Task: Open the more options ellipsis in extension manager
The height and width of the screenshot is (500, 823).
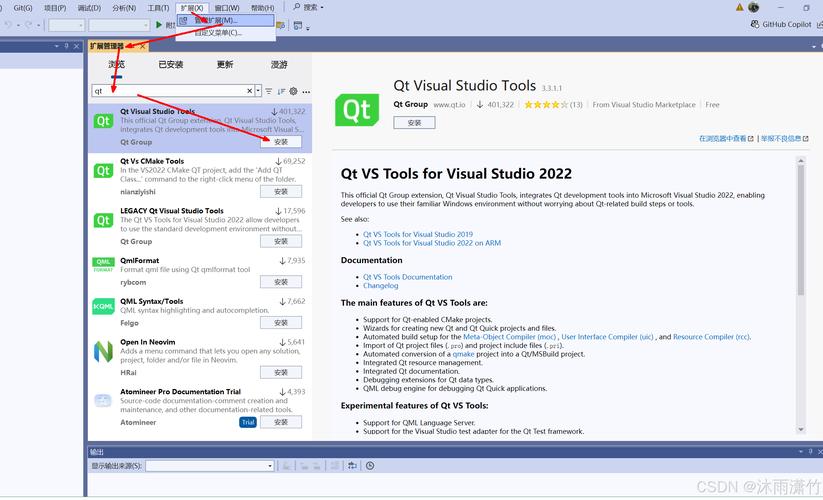Action: click(306, 91)
